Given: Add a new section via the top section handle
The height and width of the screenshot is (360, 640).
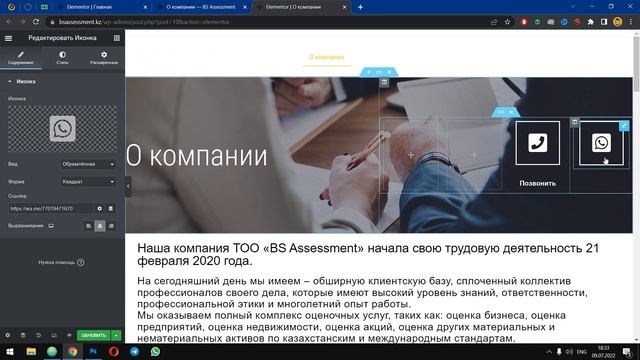Looking at the screenshot, I should 369,72.
